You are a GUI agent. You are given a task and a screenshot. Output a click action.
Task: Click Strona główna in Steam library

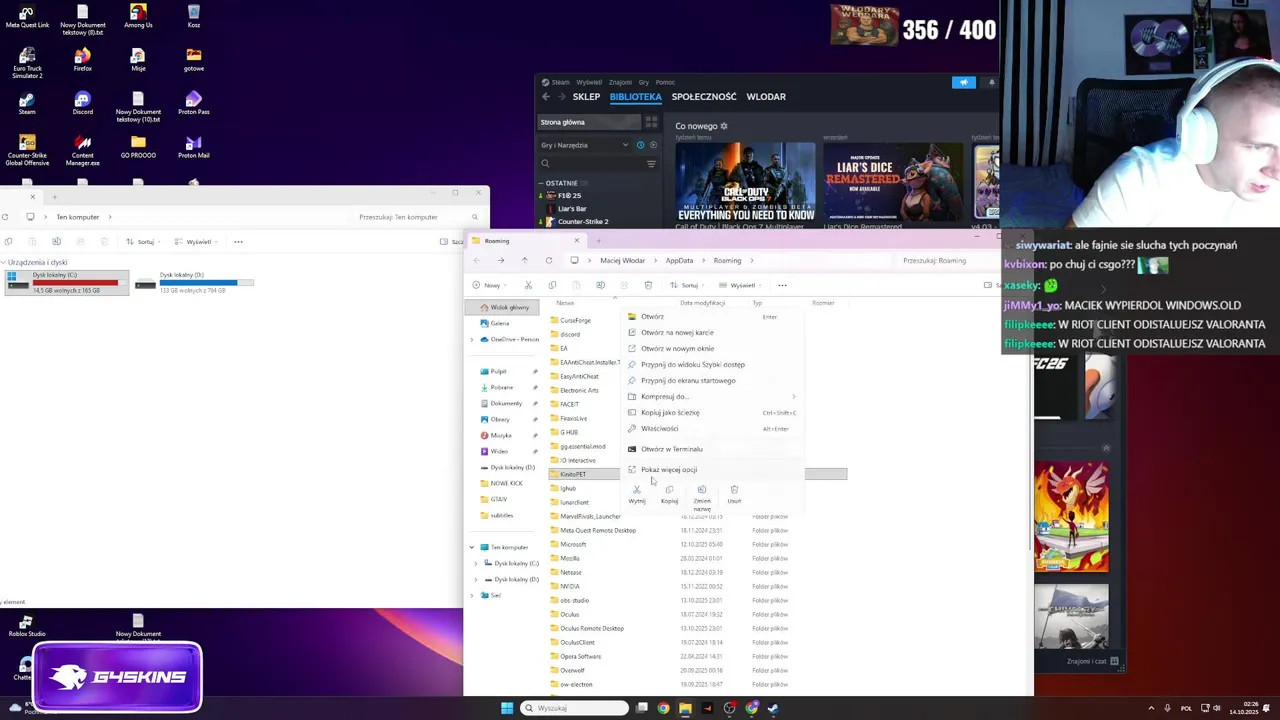click(x=589, y=122)
